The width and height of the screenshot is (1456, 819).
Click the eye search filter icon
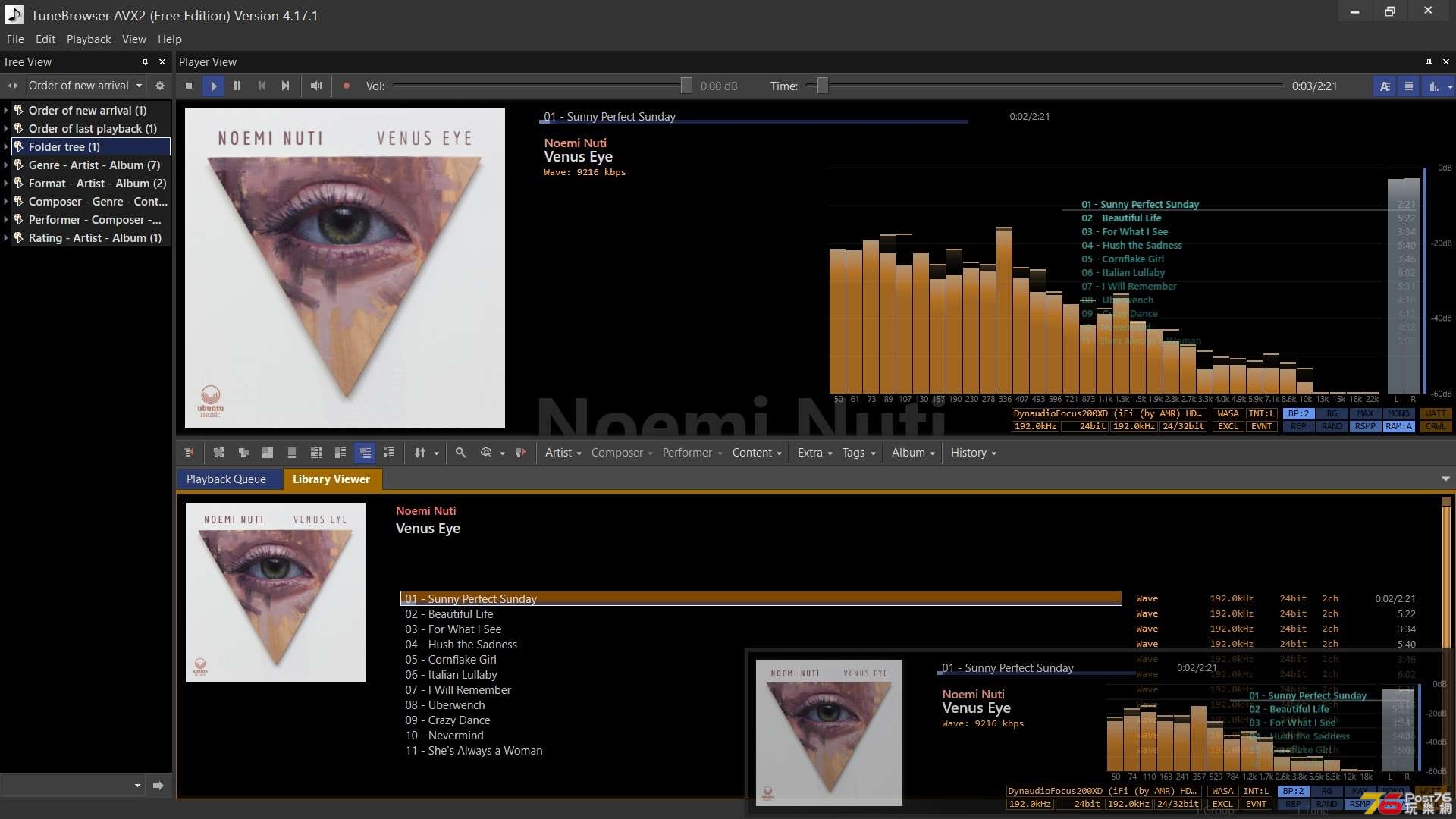point(486,453)
